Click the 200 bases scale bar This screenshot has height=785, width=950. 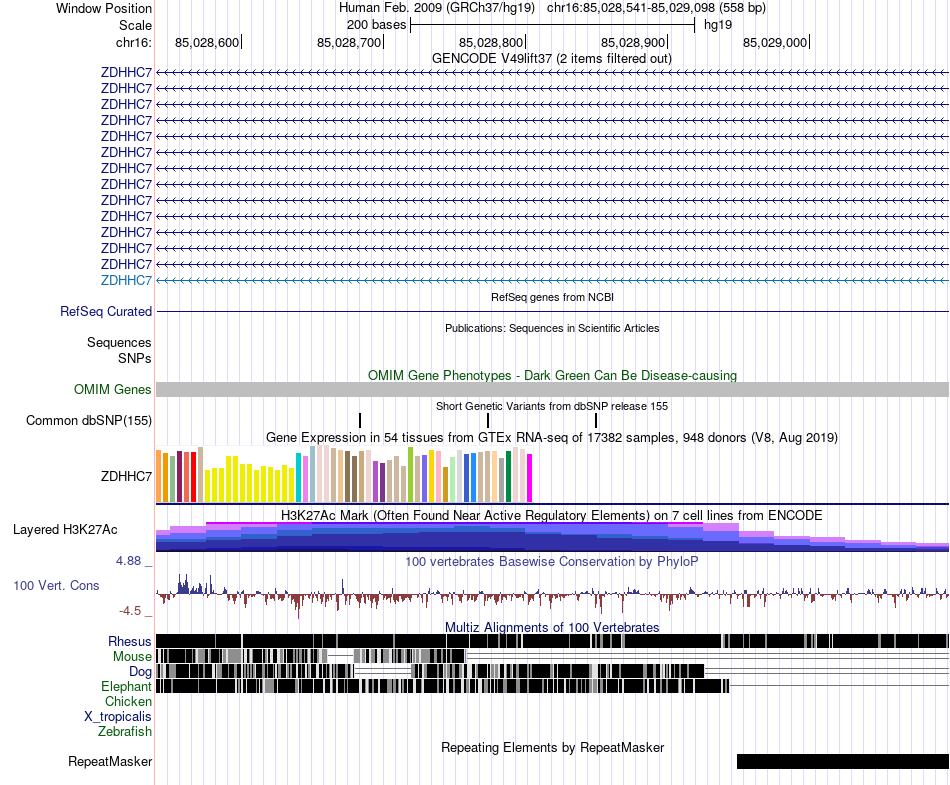click(552, 25)
